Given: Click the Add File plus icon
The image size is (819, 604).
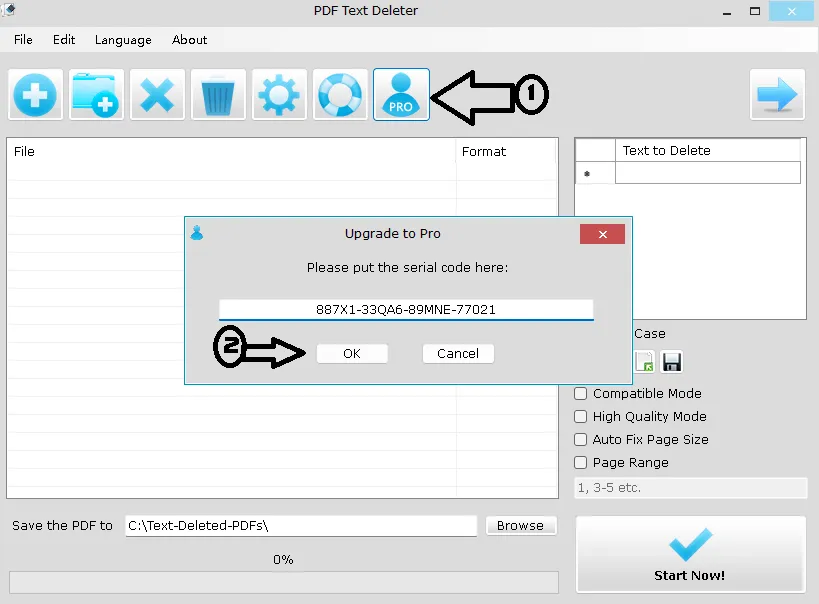Looking at the screenshot, I should coord(36,96).
